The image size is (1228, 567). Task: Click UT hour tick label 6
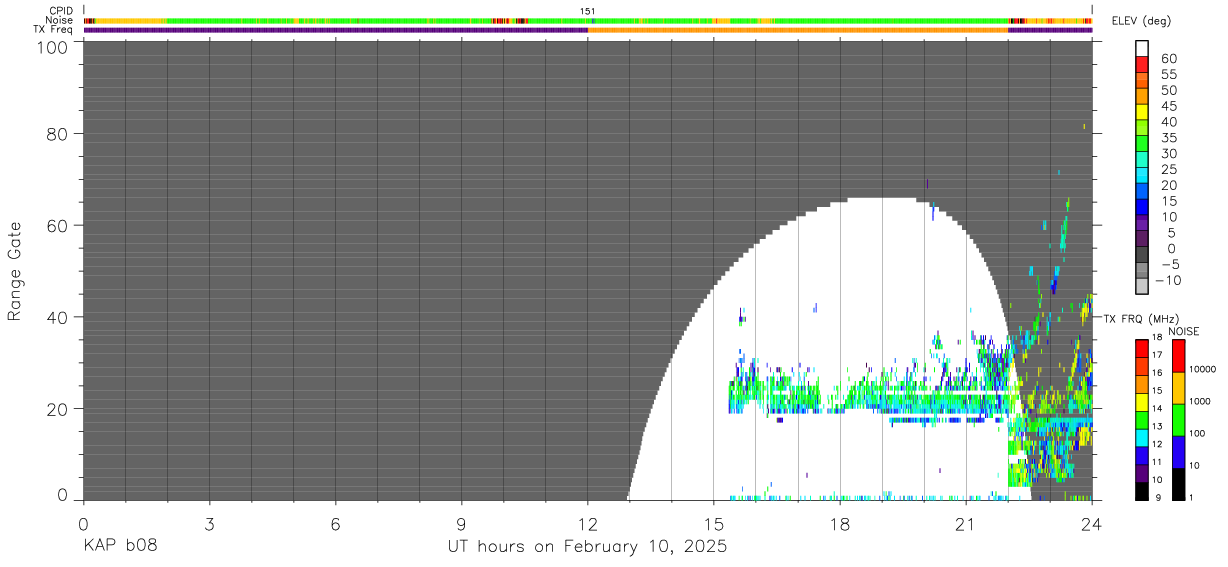coord(335,523)
